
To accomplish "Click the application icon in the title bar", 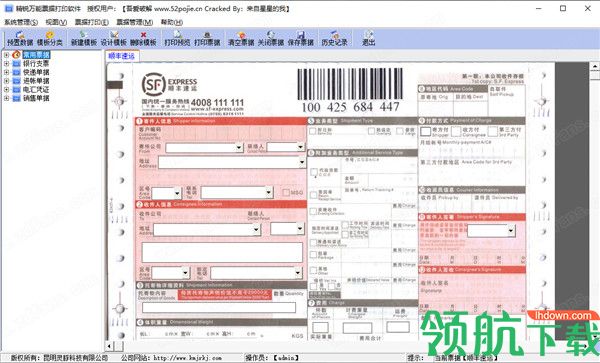I will click(x=8, y=8).
